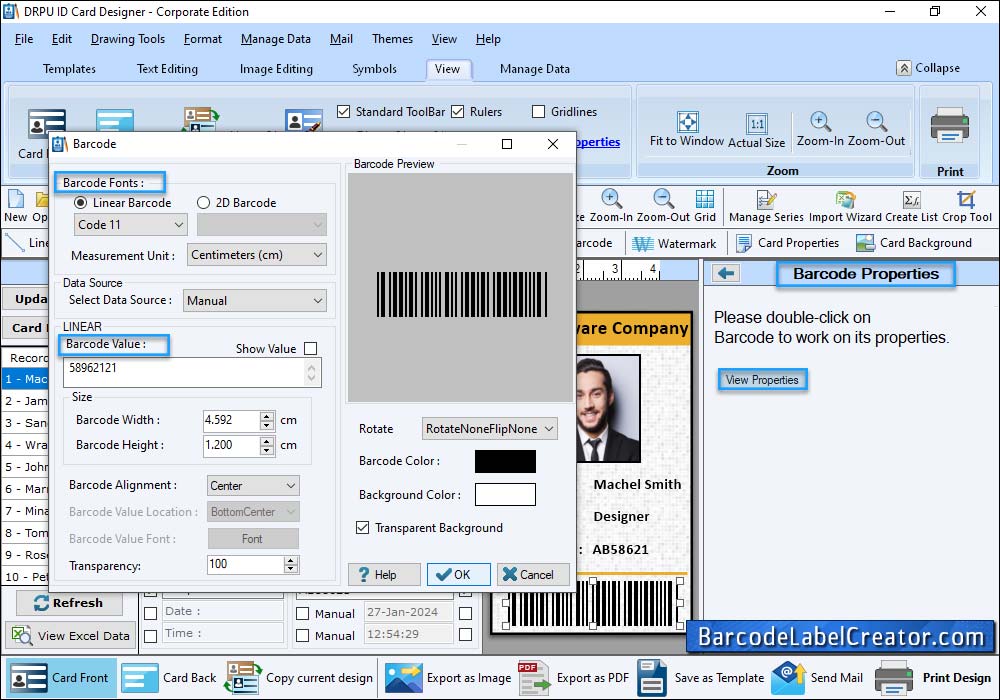This screenshot has width=1000, height=700.
Task: Click the Fit to Window icon
Action: pos(688,121)
